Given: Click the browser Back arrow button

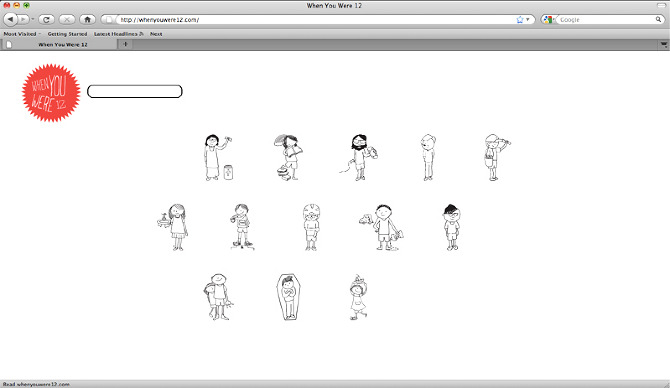Looking at the screenshot, I should coord(10,19).
